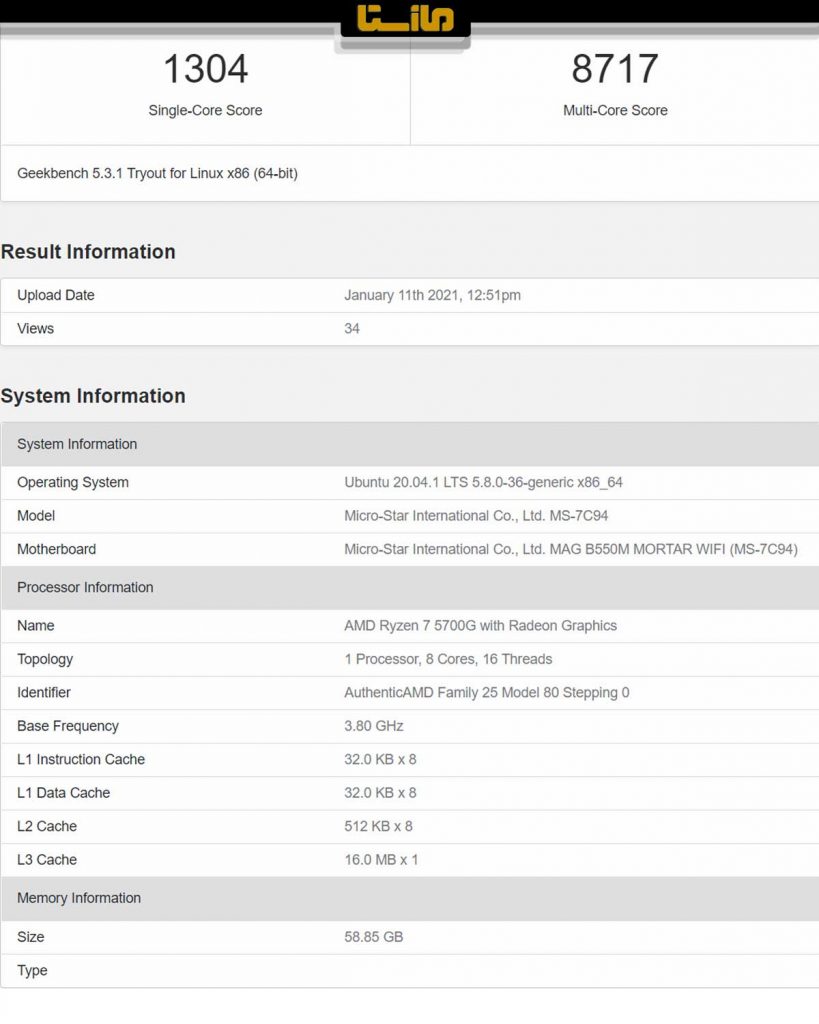Click the processor Name label
The image size is (819, 1024).
tap(35, 626)
